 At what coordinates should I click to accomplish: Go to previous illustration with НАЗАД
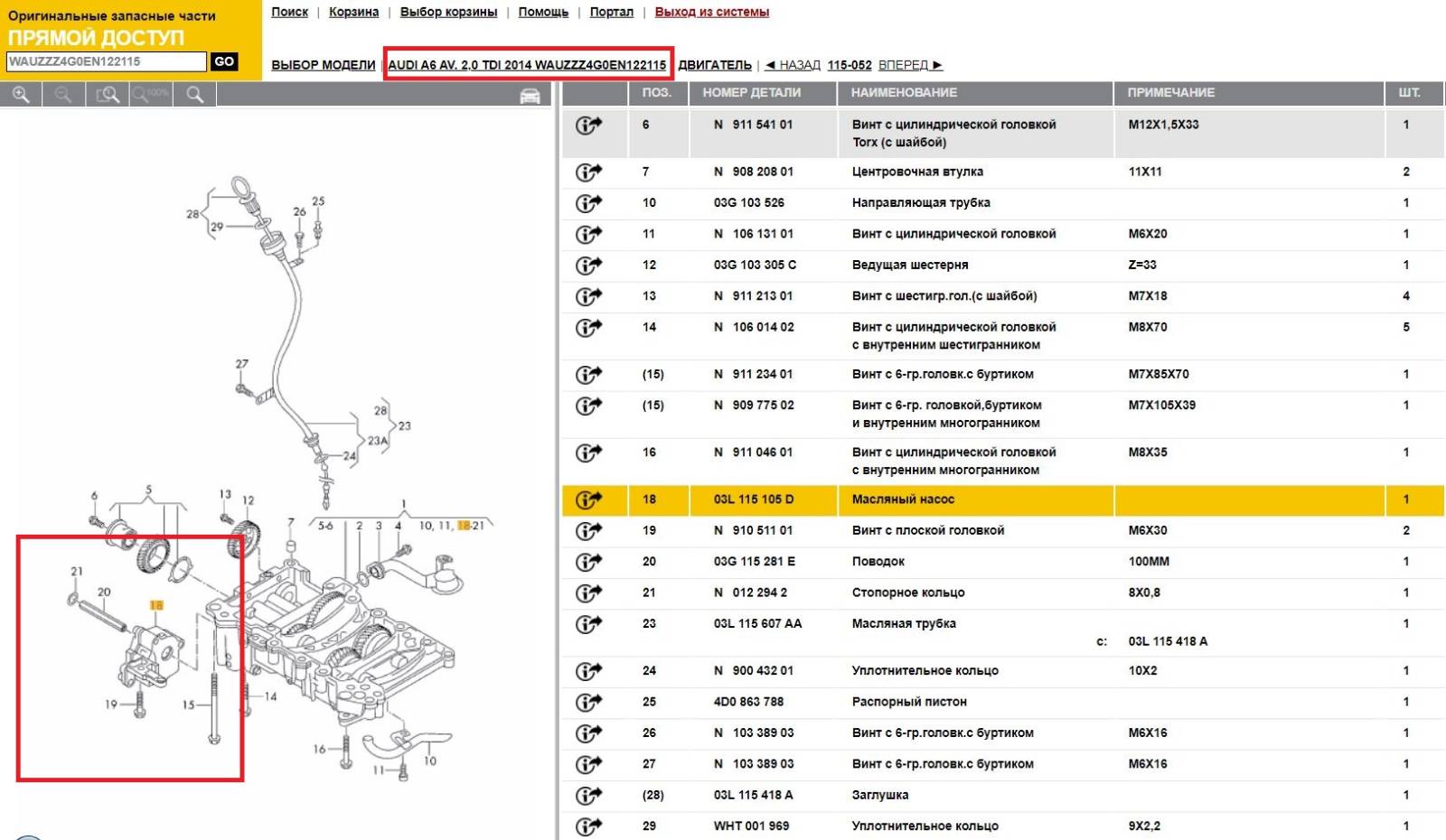(793, 65)
